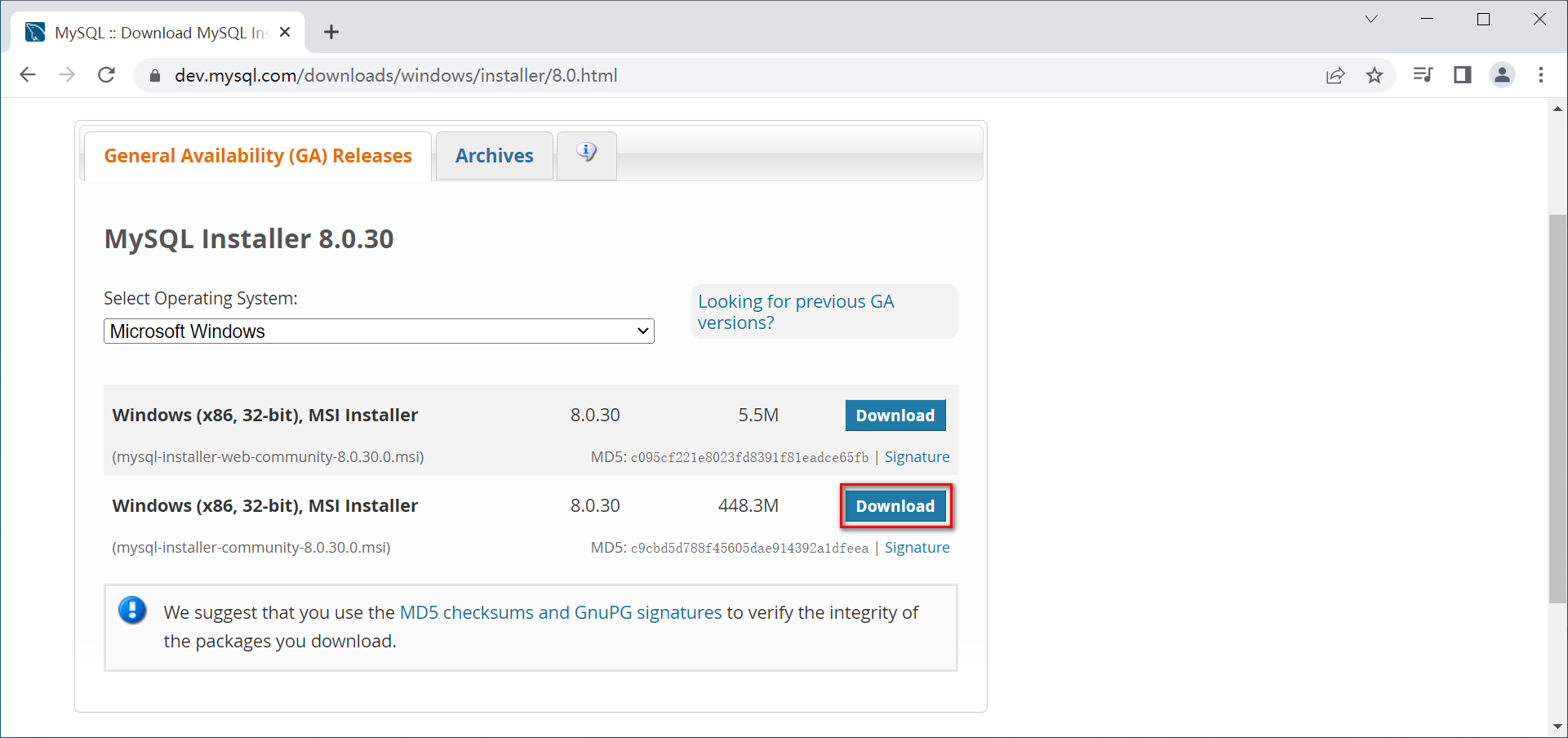Click mysql-installer-web-community-8.0.30.0.msi filename

(x=268, y=457)
